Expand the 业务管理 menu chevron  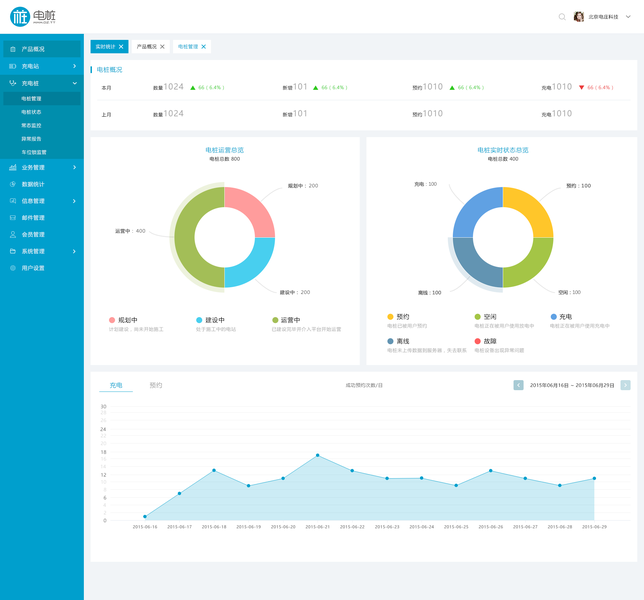74,167
